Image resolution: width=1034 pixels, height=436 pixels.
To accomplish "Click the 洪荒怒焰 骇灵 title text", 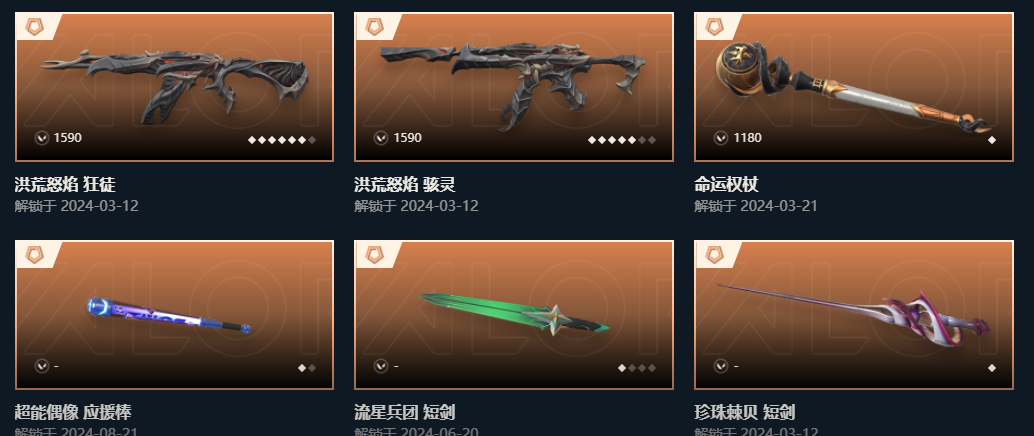I will 404,184.
